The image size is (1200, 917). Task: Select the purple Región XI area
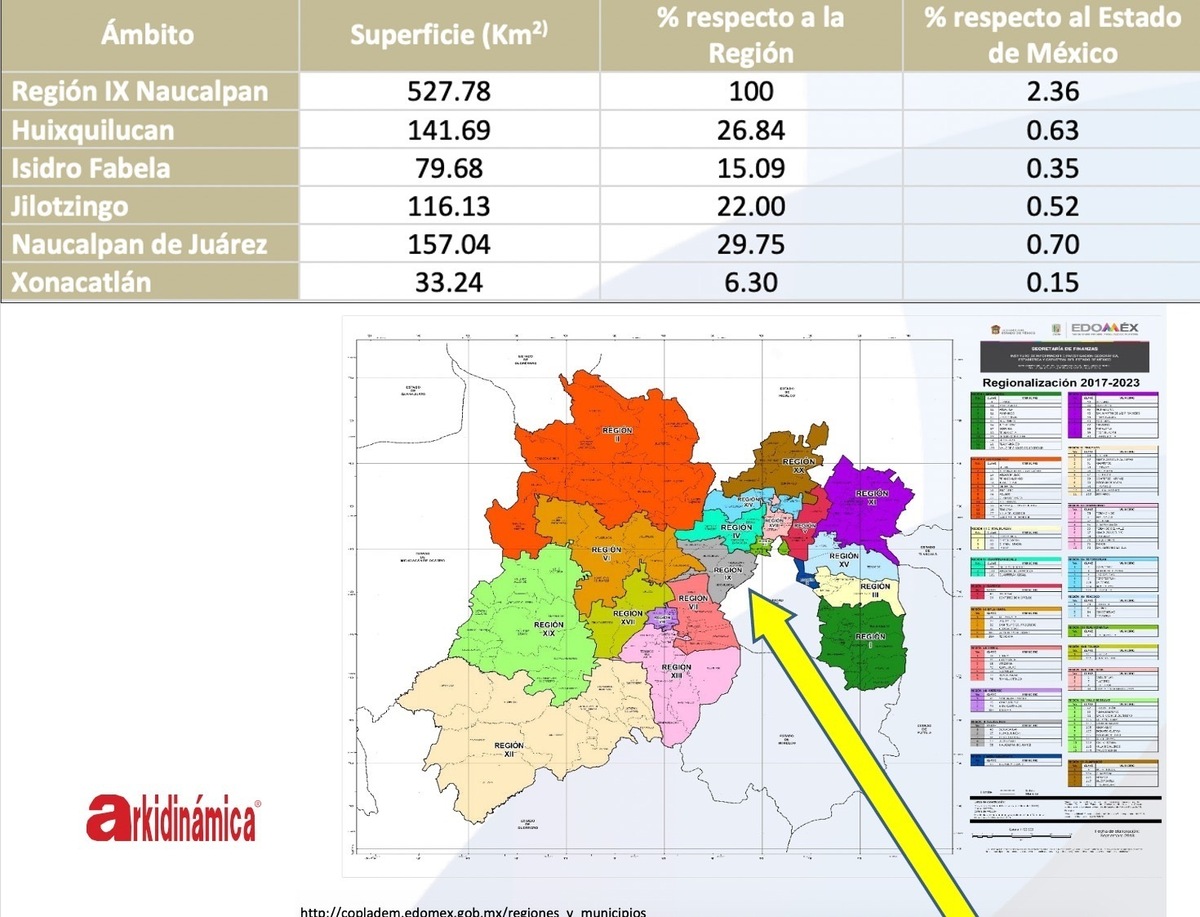tap(868, 500)
